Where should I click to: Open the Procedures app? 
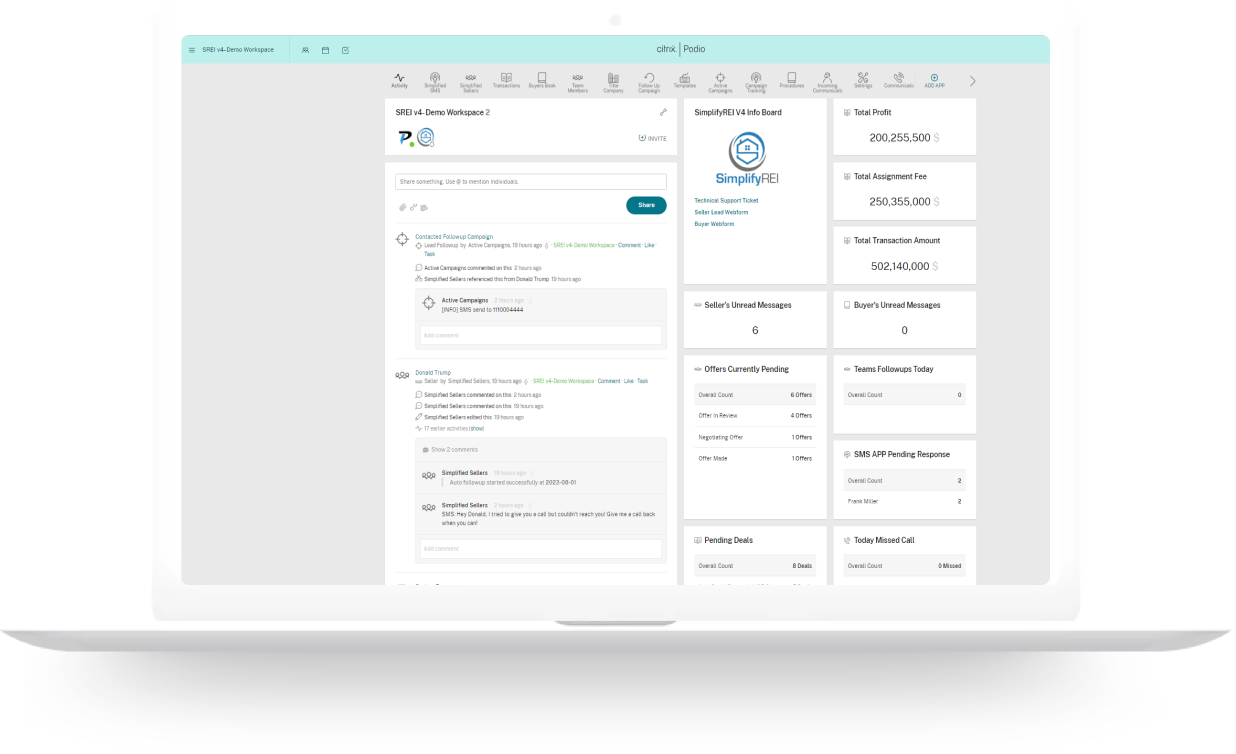(x=791, y=81)
